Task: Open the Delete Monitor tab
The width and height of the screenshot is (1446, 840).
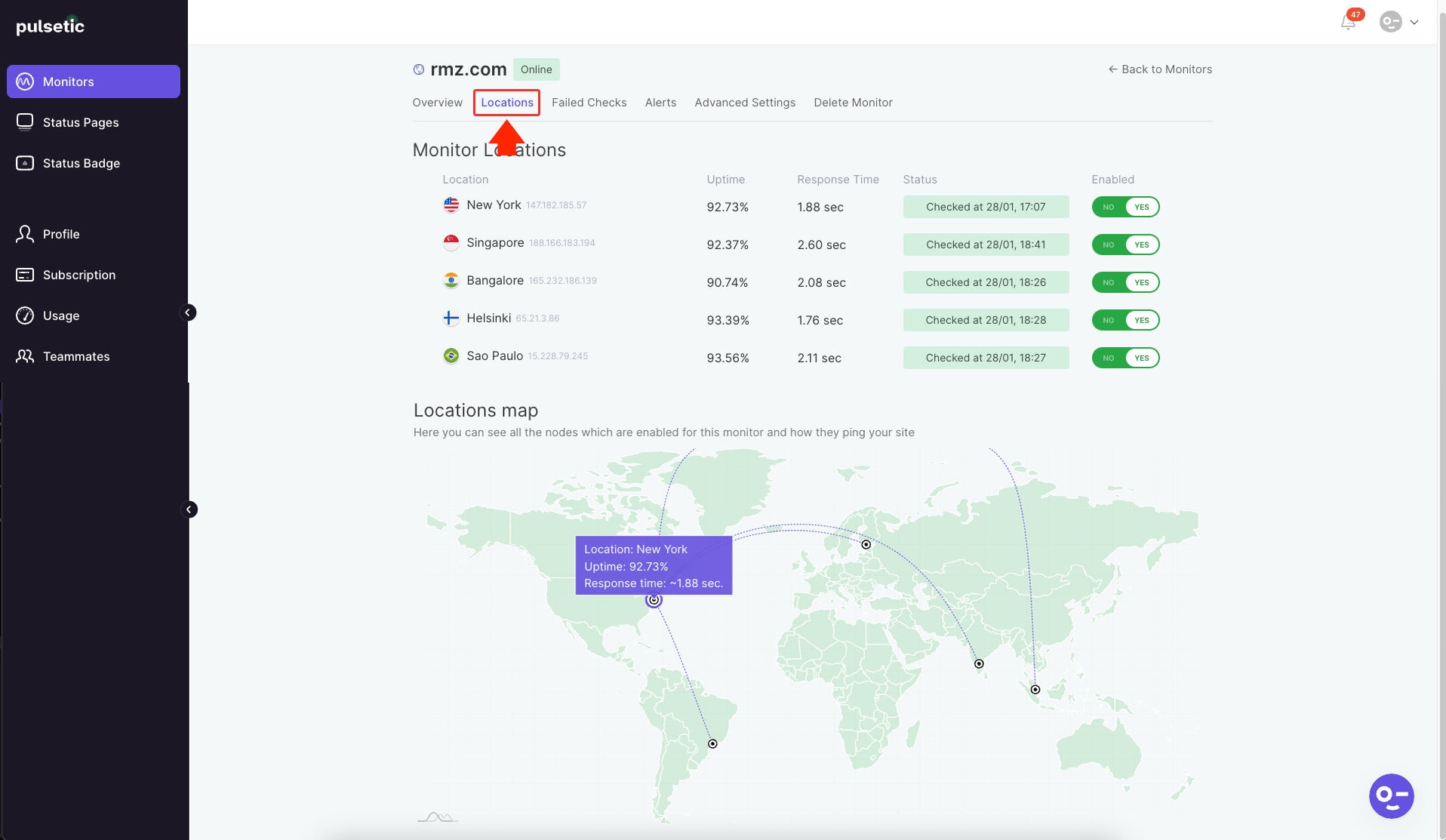Action: 853,103
